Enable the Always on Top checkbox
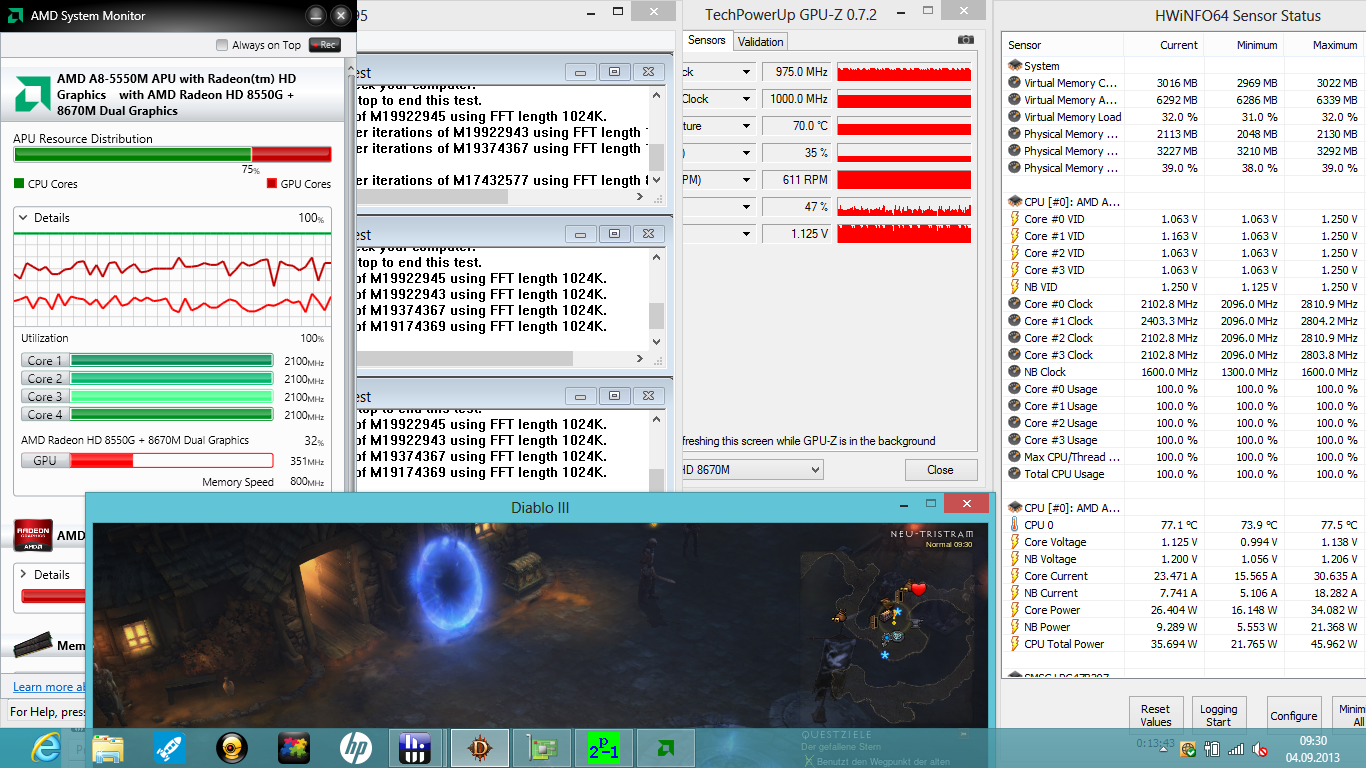Viewport: 1366px width, 768px height. pos(222,45)
